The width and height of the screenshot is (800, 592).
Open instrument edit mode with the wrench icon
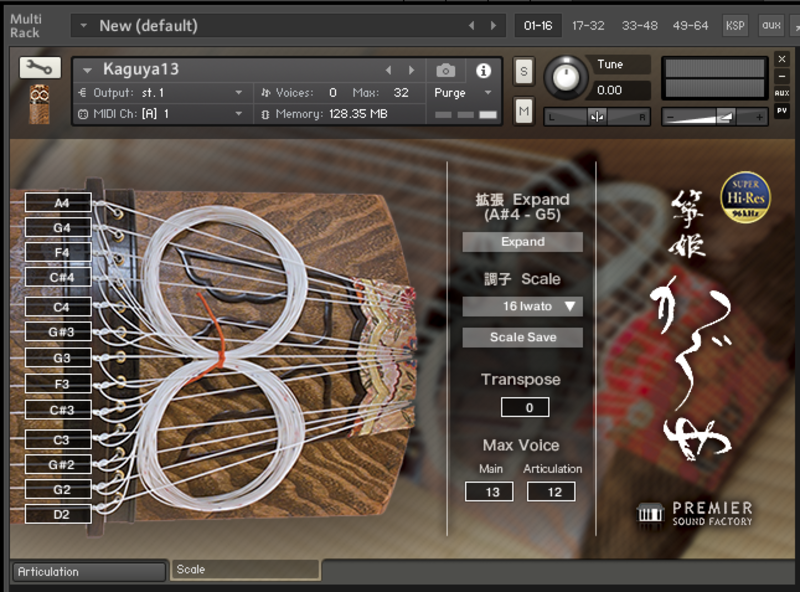click(40, 67)
